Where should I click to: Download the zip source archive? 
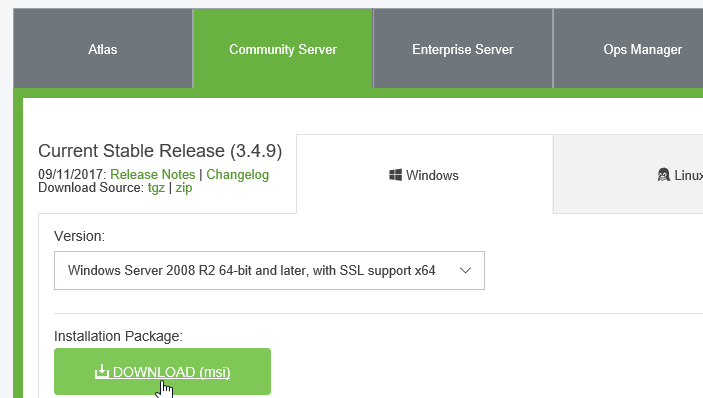pyautogui.click(x=184, y=188)
